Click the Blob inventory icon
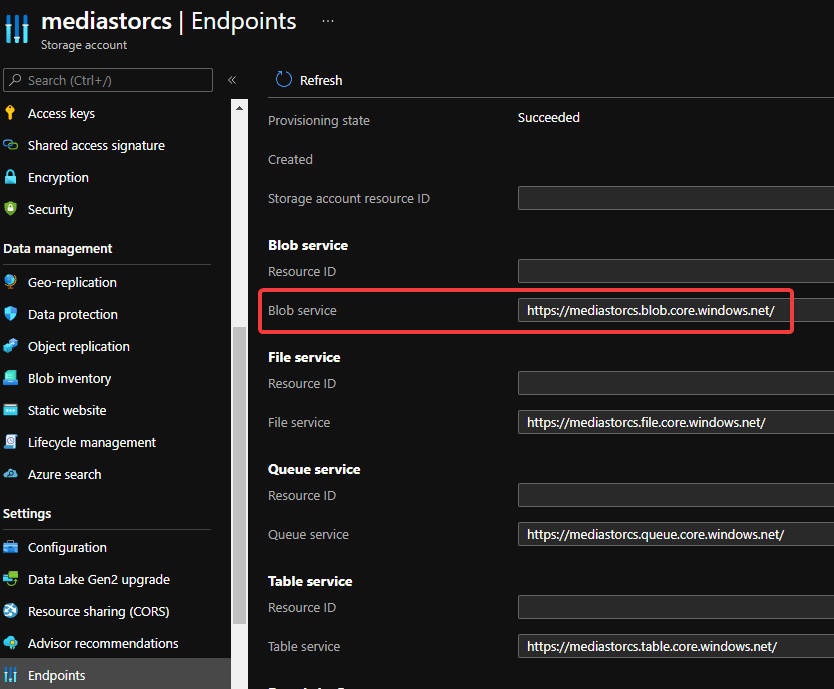Image resolution: width=834 pixels, height=689 pixels. [x=11, y=378]
